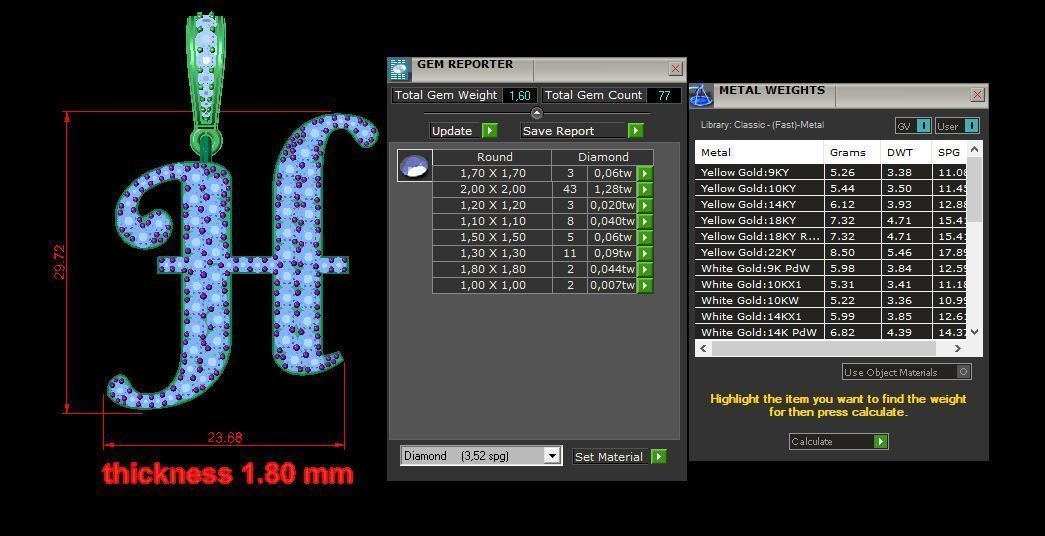Screen dimensions: 1045x536
Task: Select the Yellow Gold:9KY row
Action: [x=831, y=173]
